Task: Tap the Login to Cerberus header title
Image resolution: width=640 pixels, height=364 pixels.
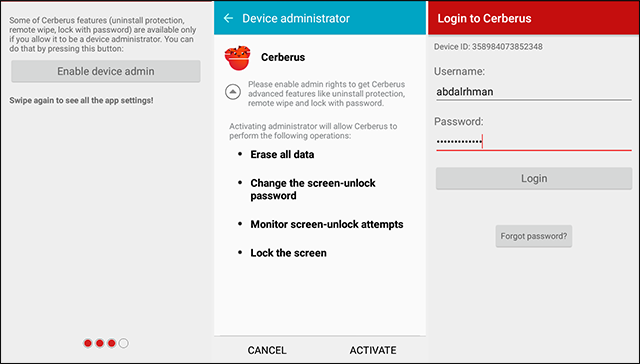Action: pyautogui.click(x=484, y=18)
